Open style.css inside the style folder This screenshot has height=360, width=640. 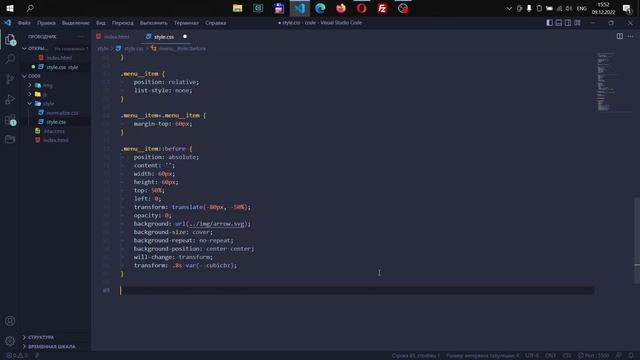click(x=56, y=122)
